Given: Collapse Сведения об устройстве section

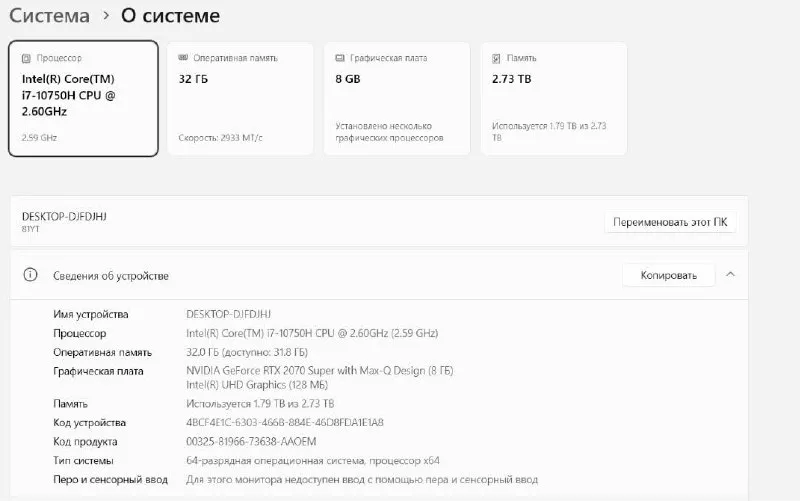Looking at the screenshot, I should pos(731,274).
